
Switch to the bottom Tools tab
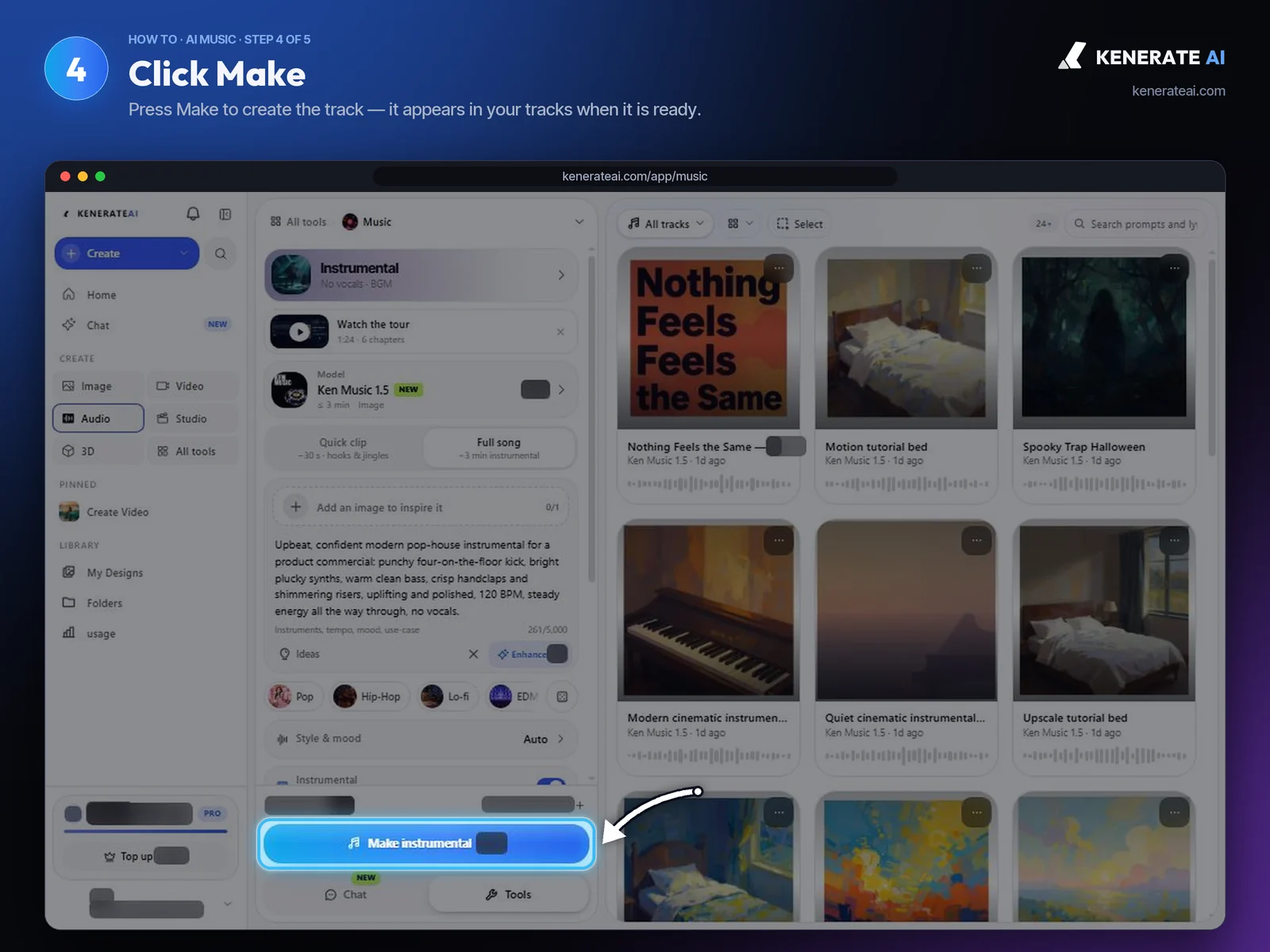coord(509,894)
